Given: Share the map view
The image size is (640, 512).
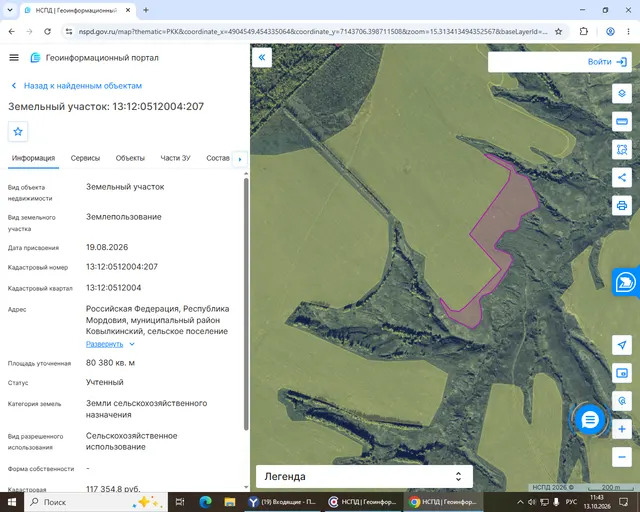Looking at the screenshot, I should click(x=622, y=177).
